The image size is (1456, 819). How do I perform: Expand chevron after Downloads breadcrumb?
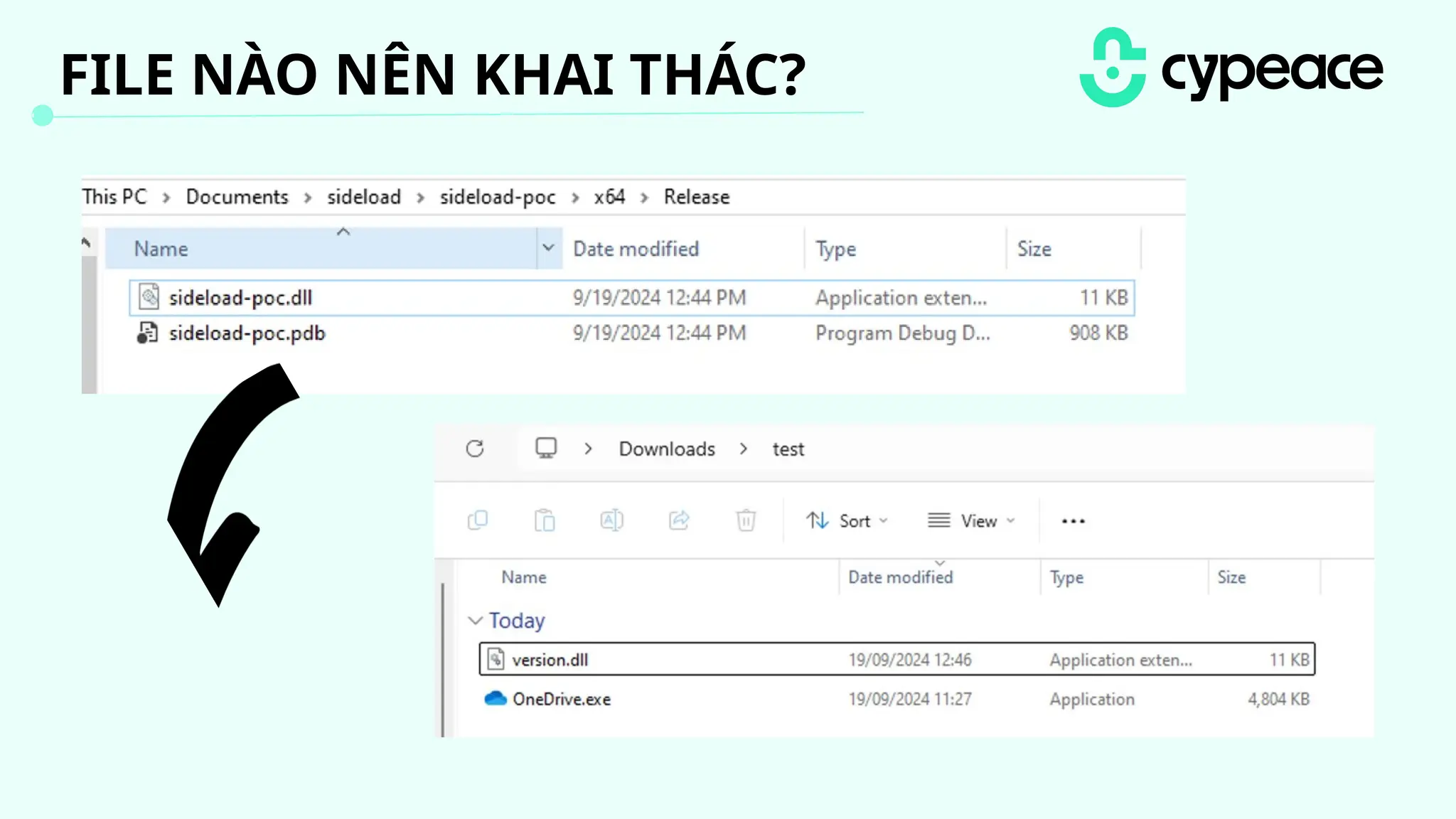tap(744, 449)
